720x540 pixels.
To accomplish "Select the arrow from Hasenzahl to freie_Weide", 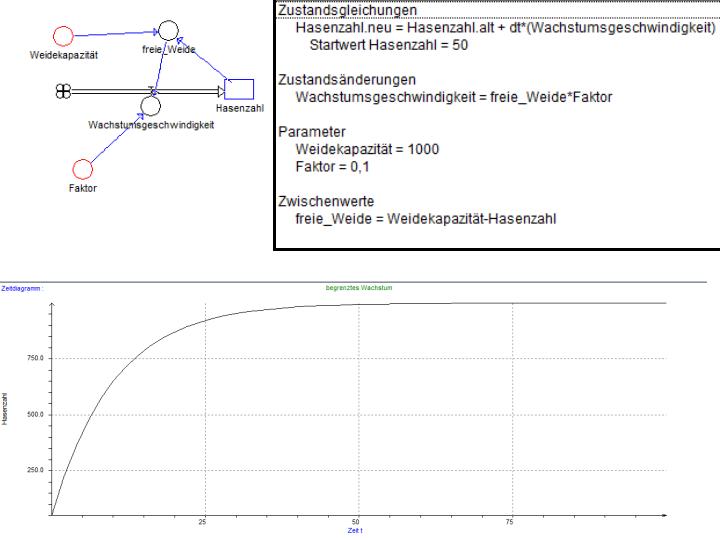I will [x=204, y=61].
